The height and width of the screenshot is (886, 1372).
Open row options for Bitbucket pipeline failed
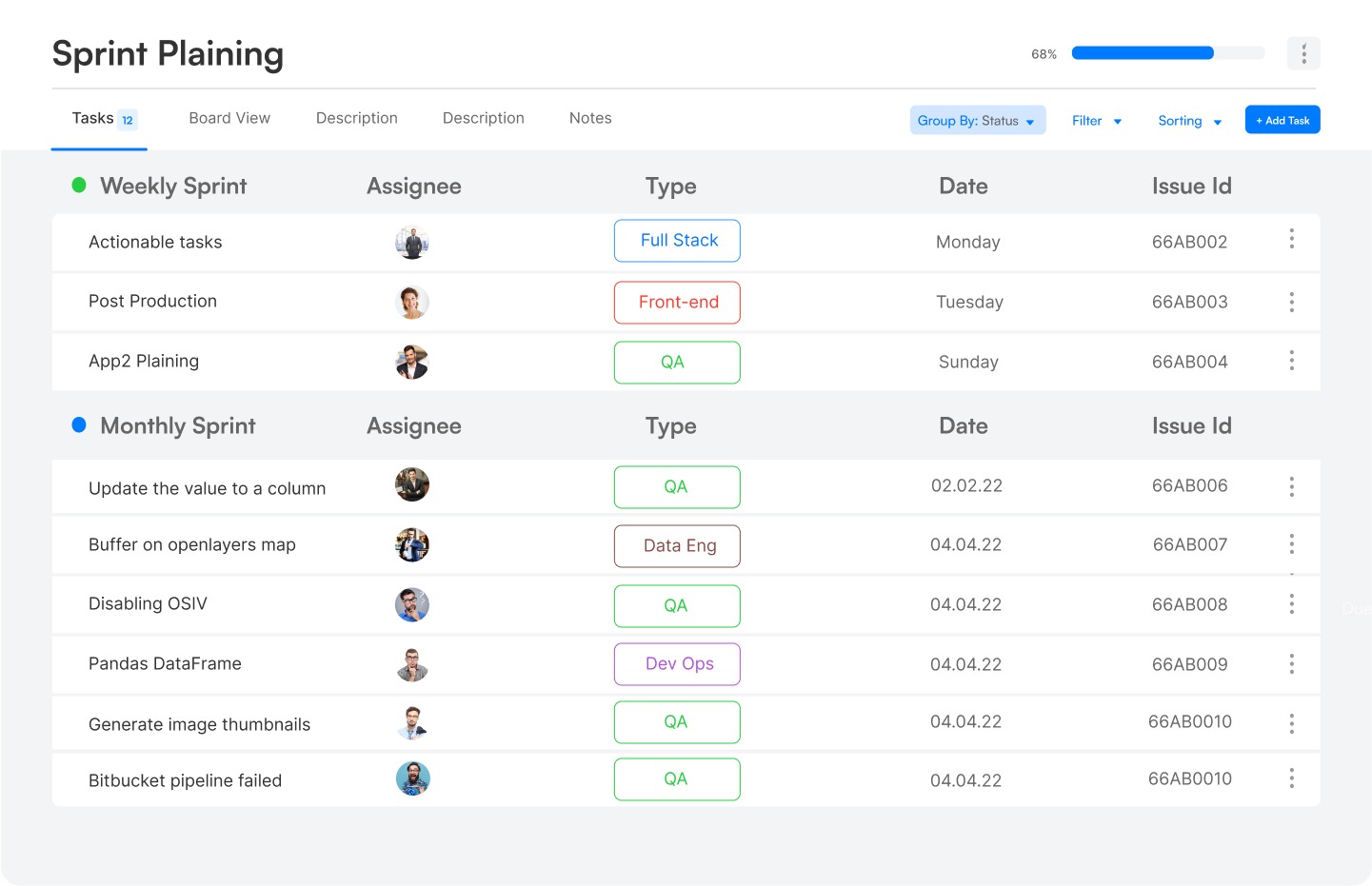[x=1291, y=779]
